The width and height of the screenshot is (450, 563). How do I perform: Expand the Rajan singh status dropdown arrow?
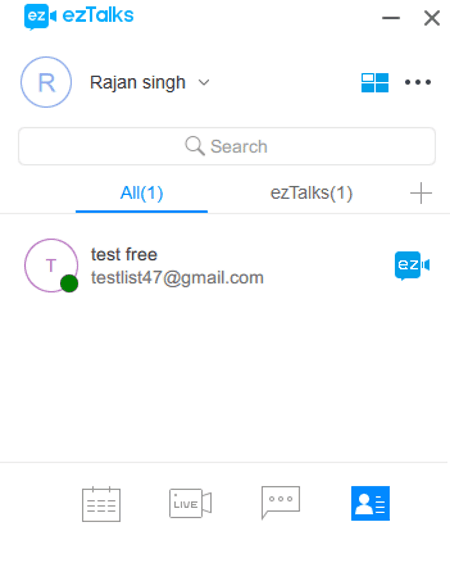(204, 83)
